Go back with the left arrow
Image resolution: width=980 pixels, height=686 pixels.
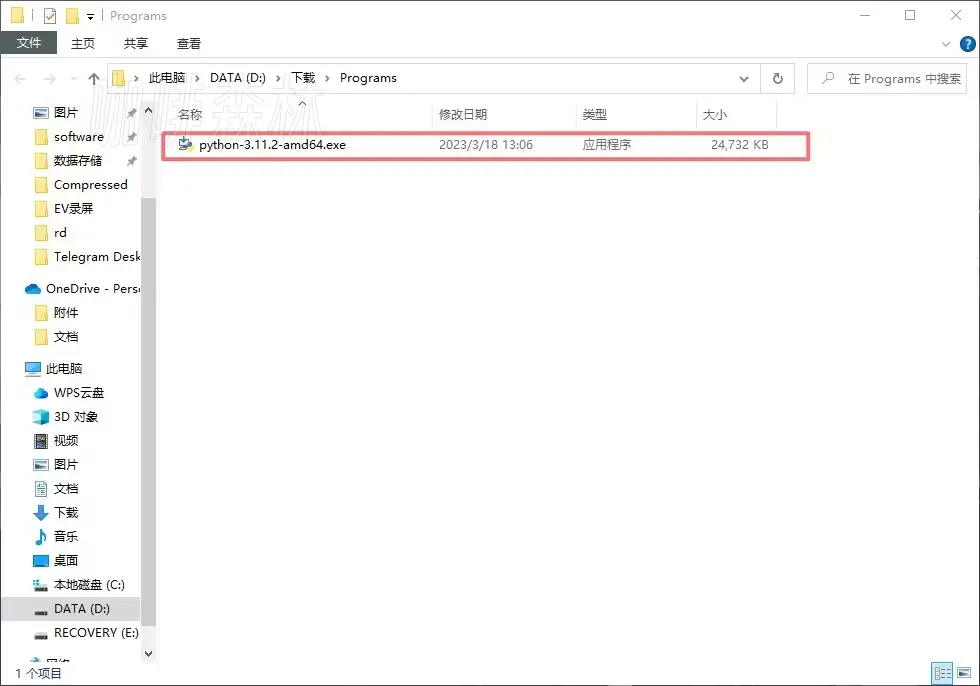coord(21,79)
